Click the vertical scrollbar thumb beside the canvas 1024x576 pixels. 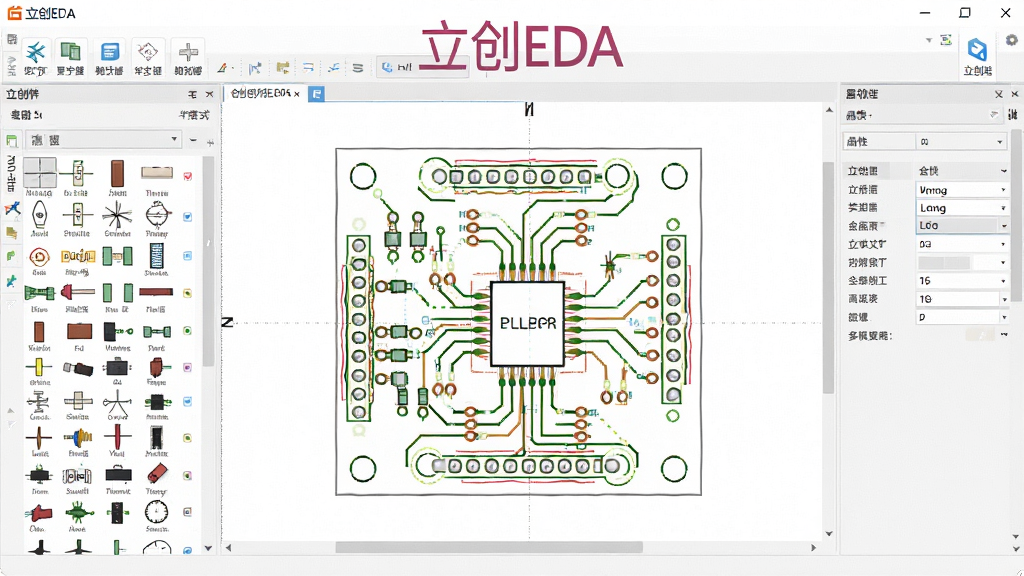click(829, 278)
